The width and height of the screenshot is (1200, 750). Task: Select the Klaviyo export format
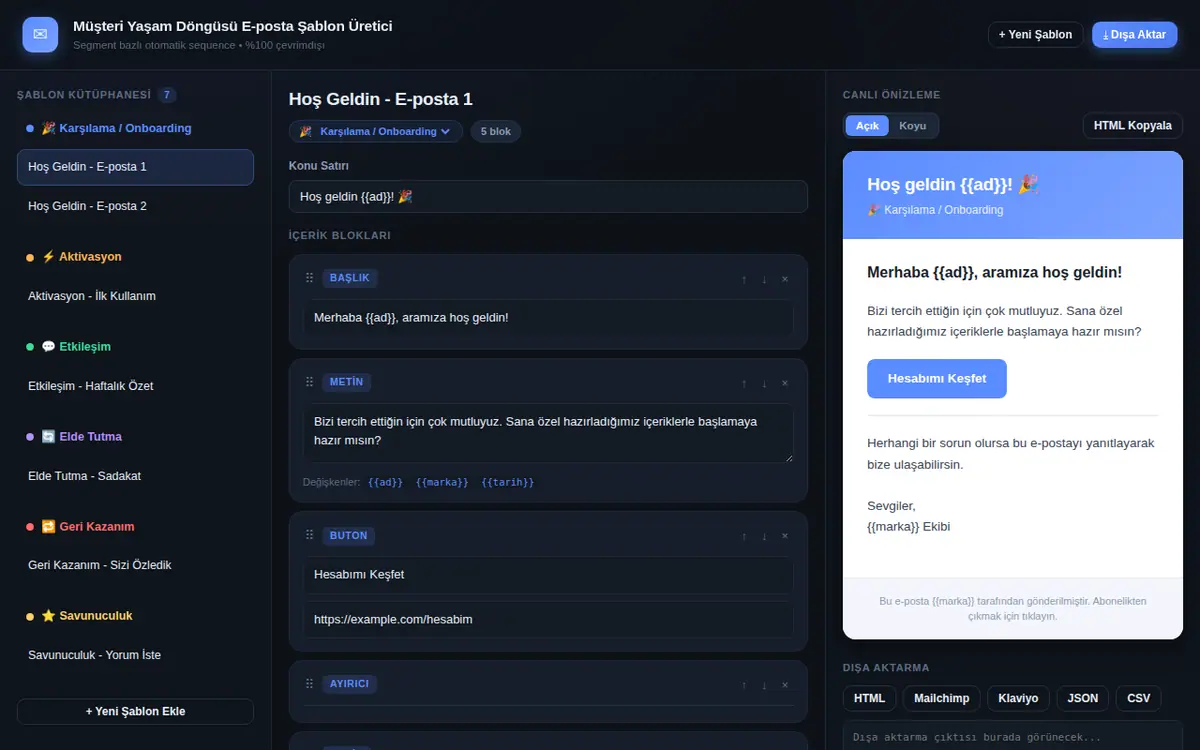tap(1018, 698)
